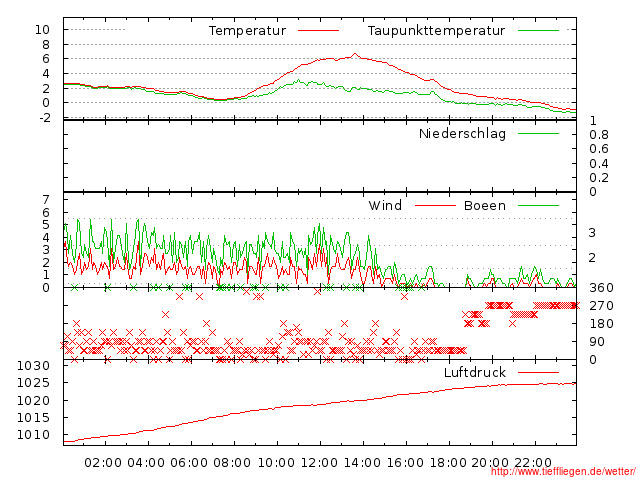Click the green Niederschlag legend line

[538, 134]
